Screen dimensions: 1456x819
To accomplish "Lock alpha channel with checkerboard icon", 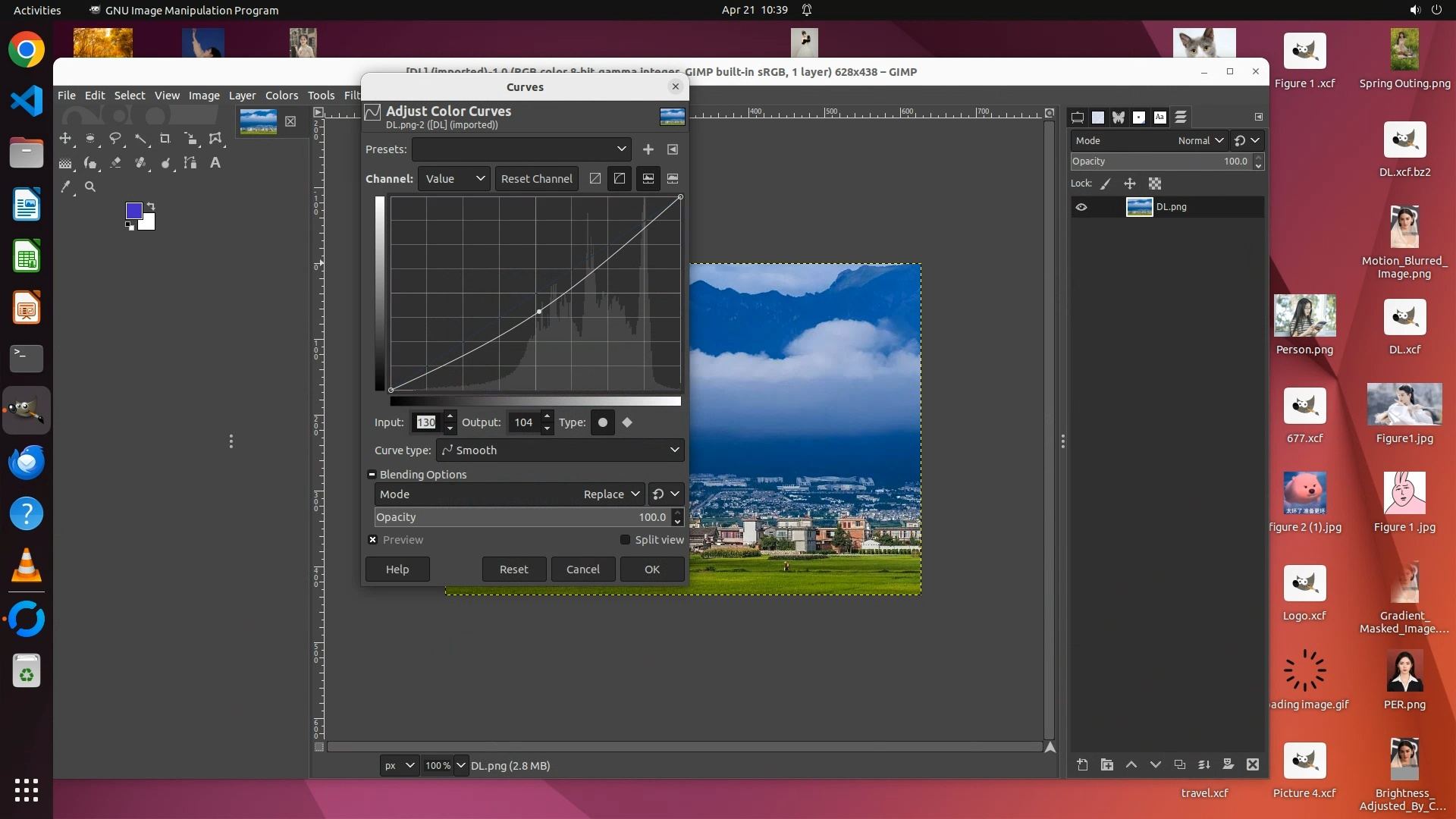I will (1155, 184).
